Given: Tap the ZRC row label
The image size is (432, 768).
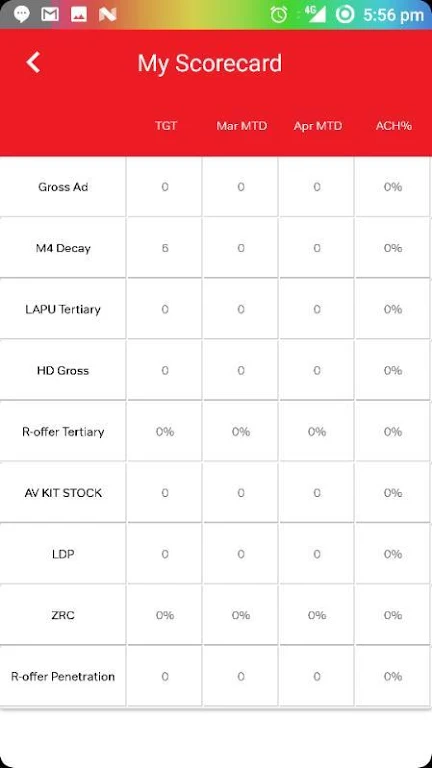Looking at the screenshot, I should tap(63, 615).
